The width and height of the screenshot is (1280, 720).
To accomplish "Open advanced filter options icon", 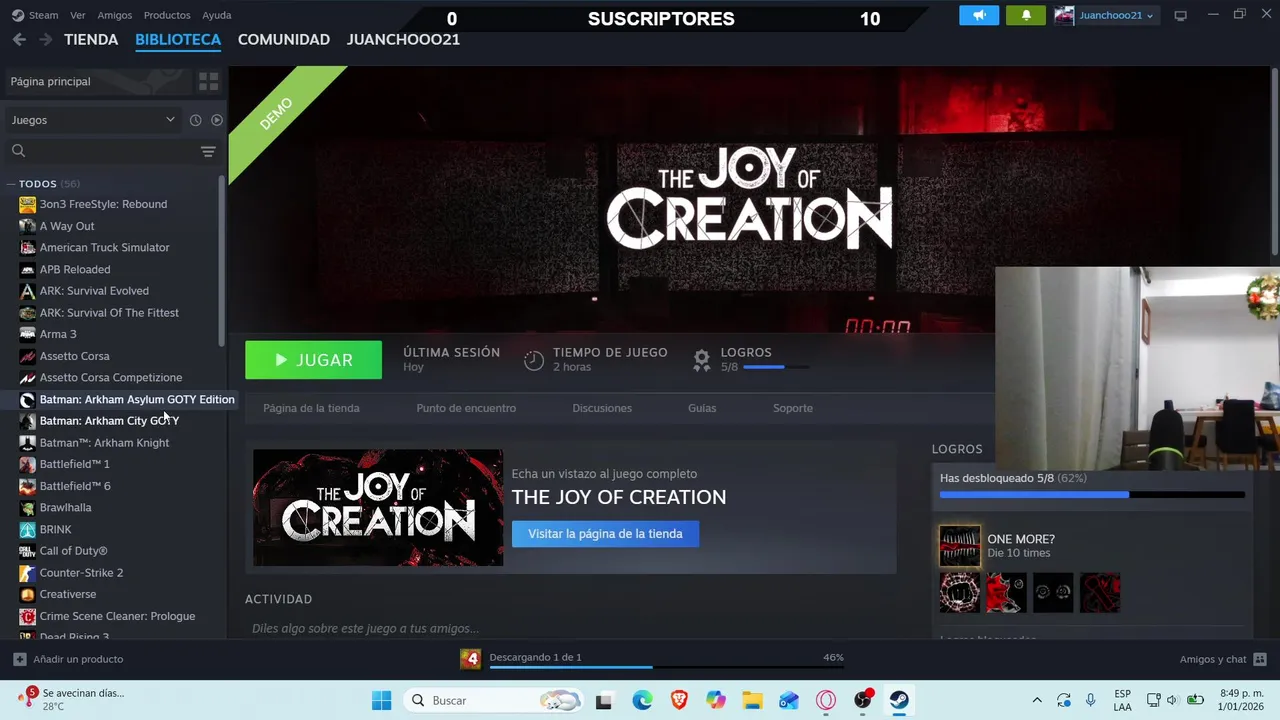I will pos(208,151).
